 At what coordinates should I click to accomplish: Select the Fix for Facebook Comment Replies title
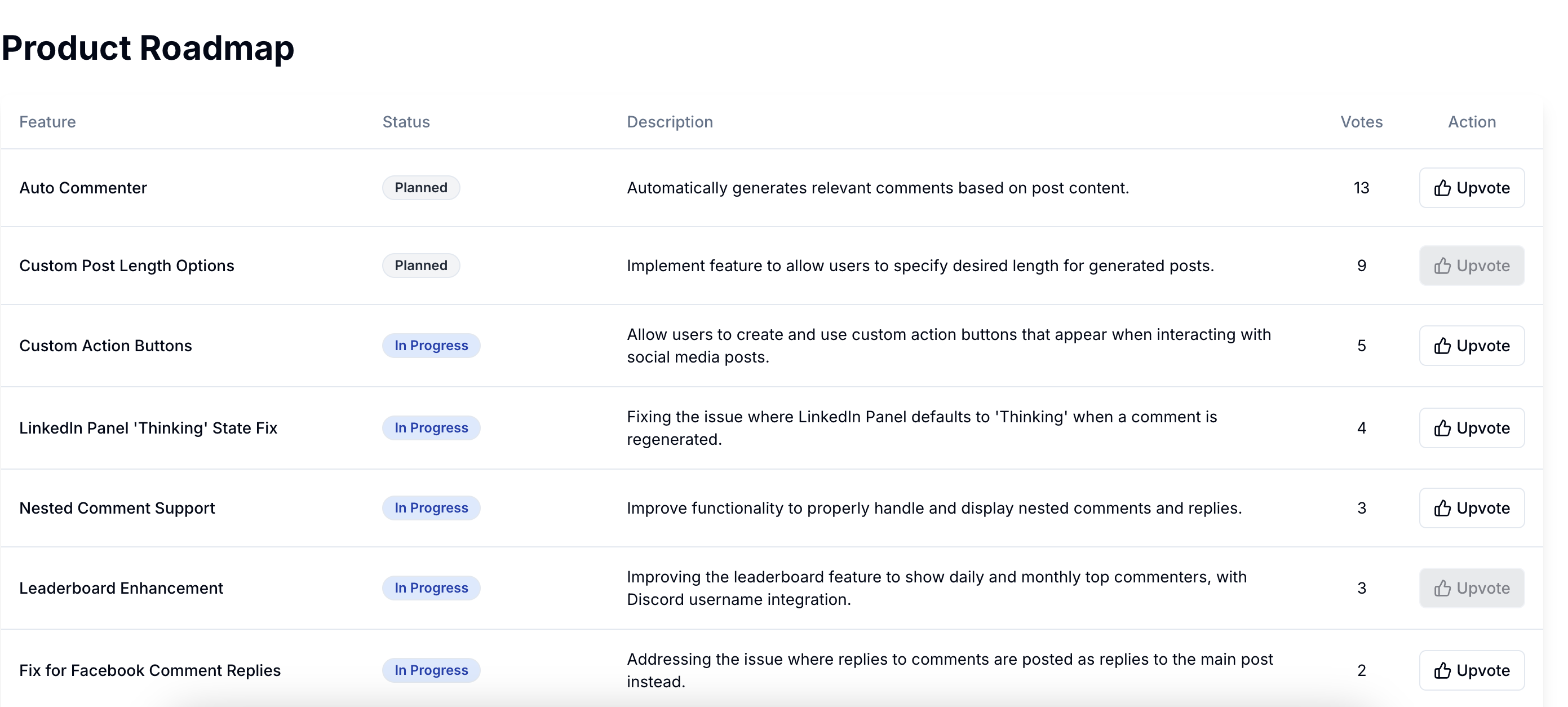pyautogui.click(x=150, y=670)
